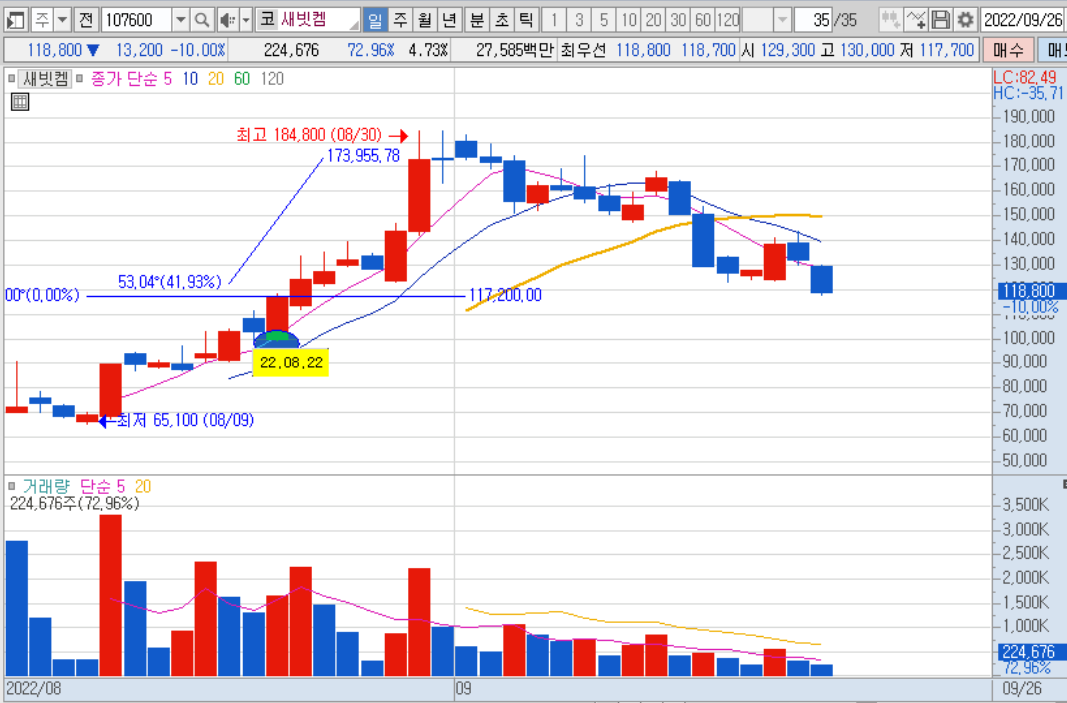
Task: Select interval 30
Action: coord(678,20)
